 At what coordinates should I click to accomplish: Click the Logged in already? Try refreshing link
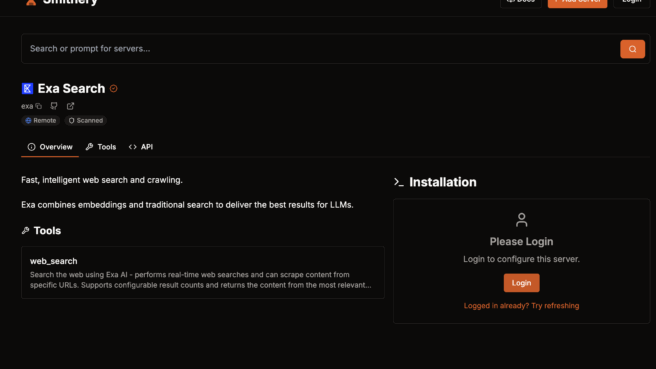[521, 306]
